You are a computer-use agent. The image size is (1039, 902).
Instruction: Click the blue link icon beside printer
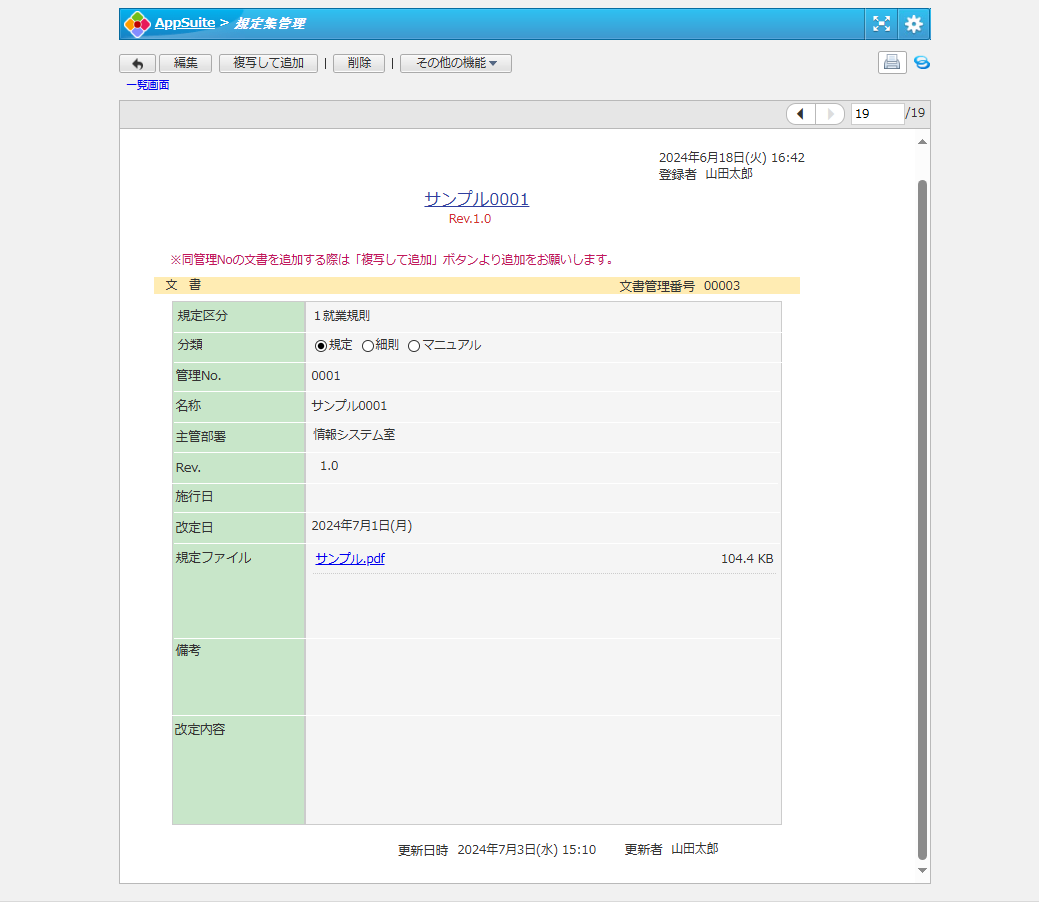point(922,62)
